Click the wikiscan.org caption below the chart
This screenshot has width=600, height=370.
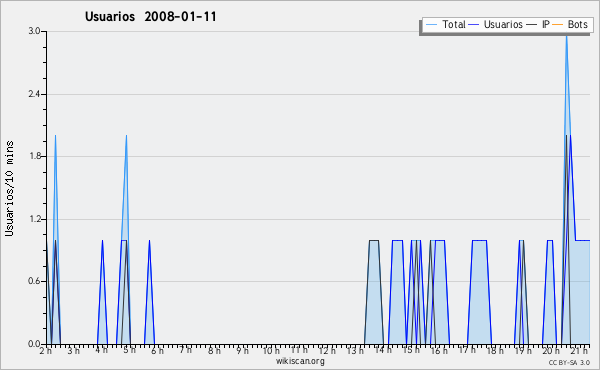pyautogui.click(x=300, y=361)
